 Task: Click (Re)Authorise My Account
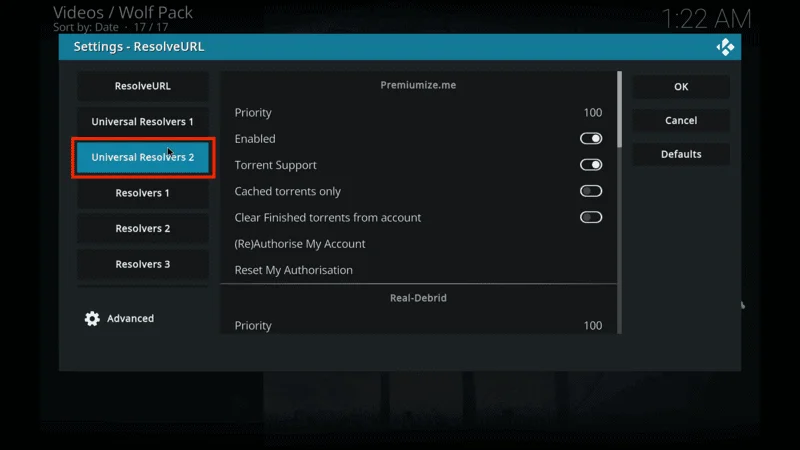pos(300,244)
